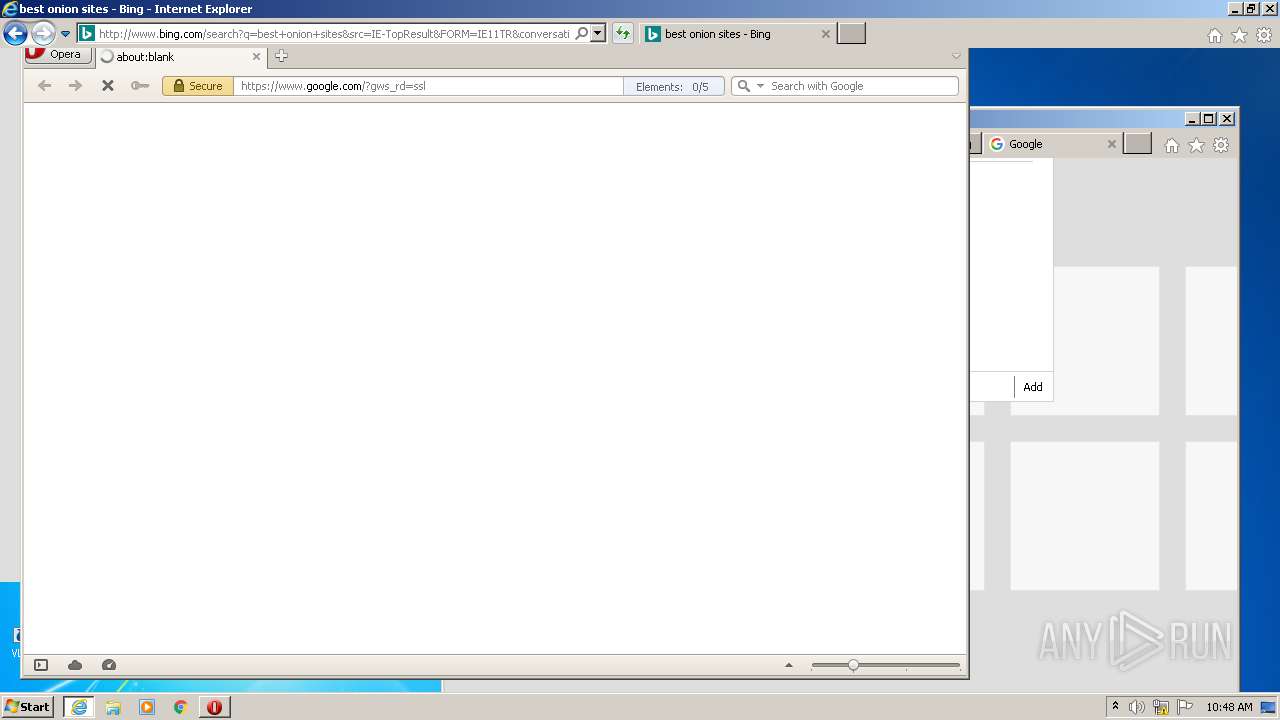Close best onion sites - Bing tab

pos(825,34)
